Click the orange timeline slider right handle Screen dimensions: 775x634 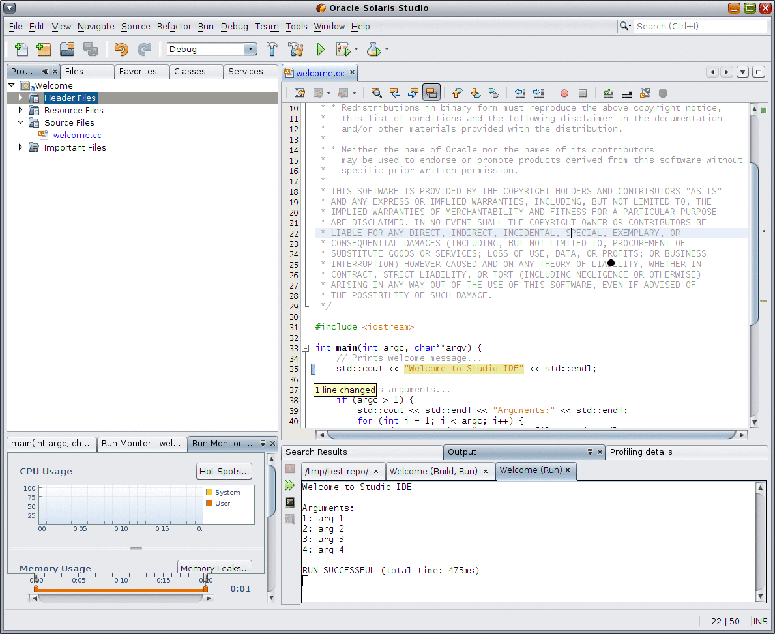(x=205, y=588)
